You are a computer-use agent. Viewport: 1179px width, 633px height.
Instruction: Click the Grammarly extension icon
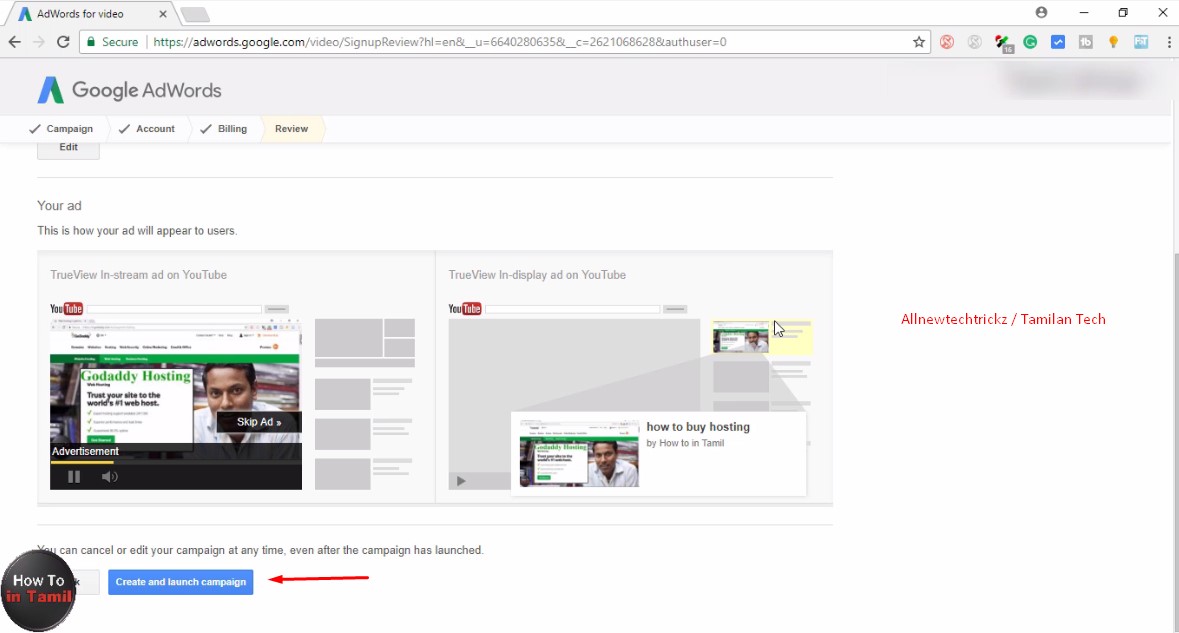click(x=1030, y=42)
